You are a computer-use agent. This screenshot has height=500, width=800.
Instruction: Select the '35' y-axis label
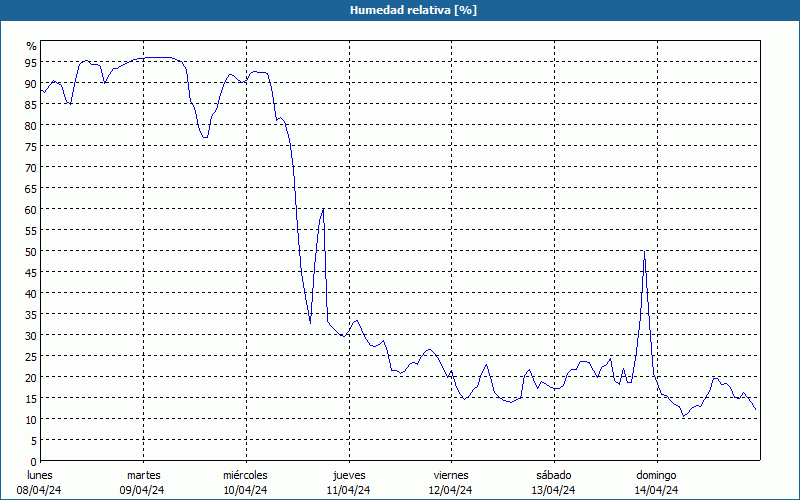coord(31,314)
